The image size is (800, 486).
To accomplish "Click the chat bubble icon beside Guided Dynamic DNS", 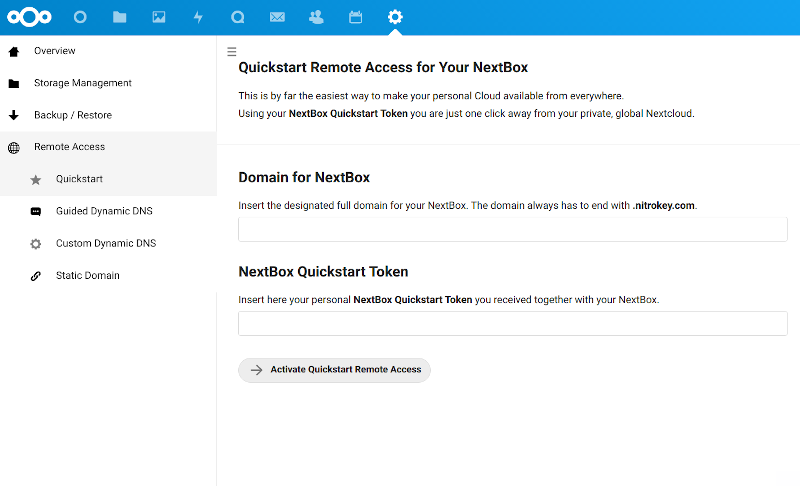I will click(x=36, y=212).
